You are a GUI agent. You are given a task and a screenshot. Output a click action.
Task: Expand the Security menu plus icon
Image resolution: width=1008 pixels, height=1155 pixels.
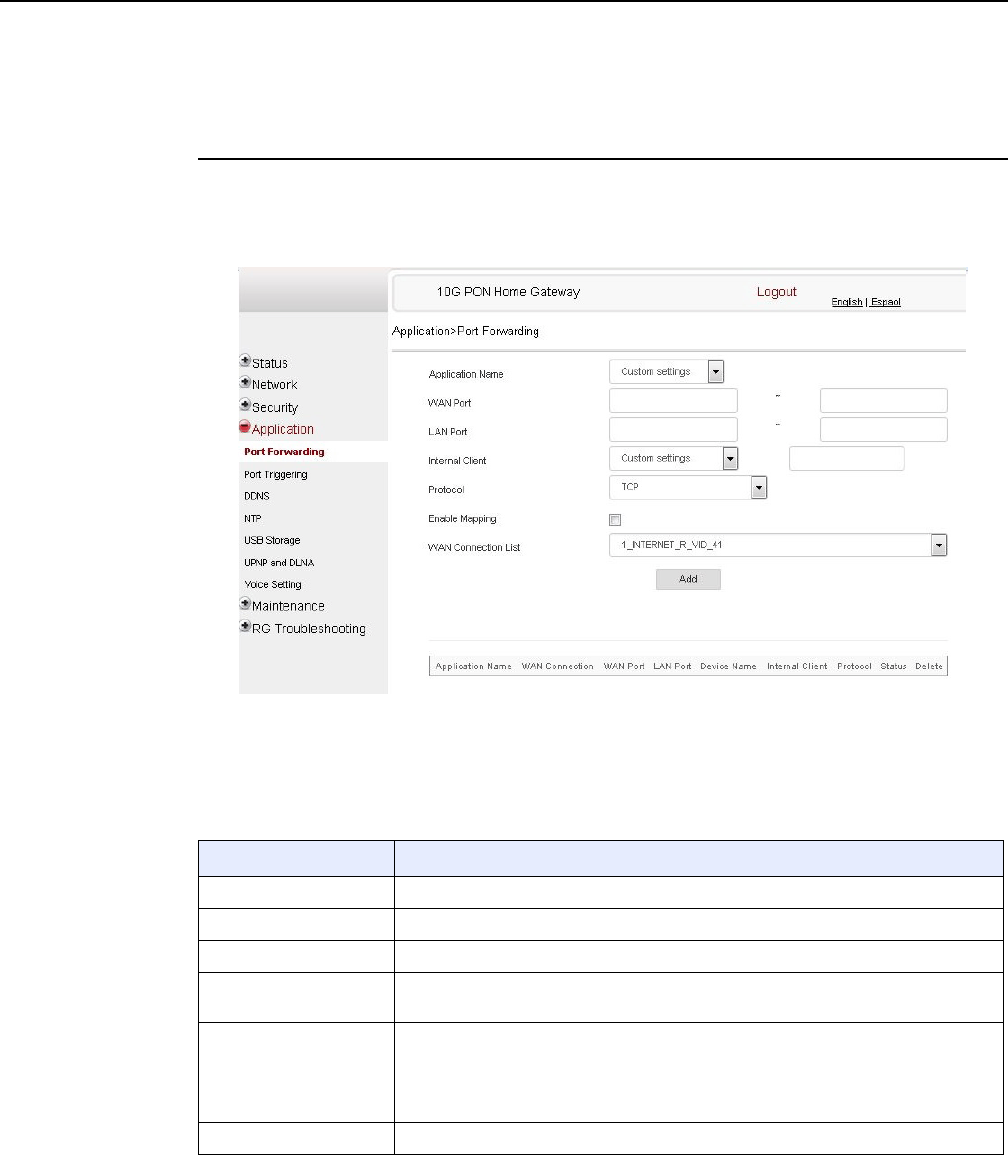[x=245, y=405]
